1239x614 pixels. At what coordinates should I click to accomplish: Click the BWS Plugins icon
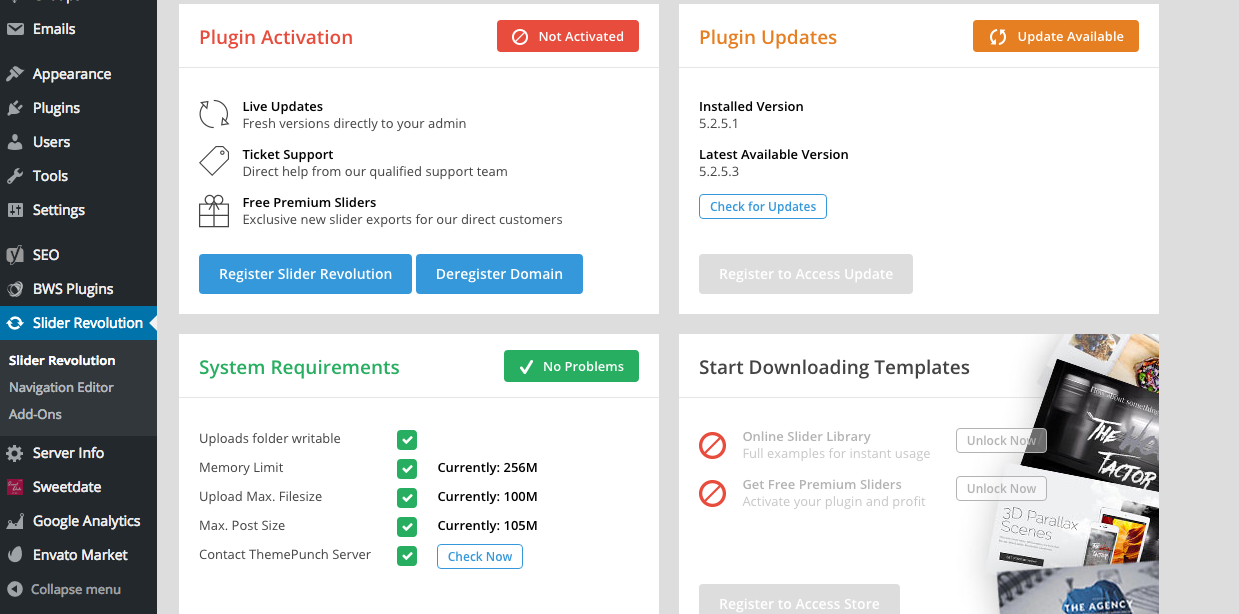click(x=15, y=289)
